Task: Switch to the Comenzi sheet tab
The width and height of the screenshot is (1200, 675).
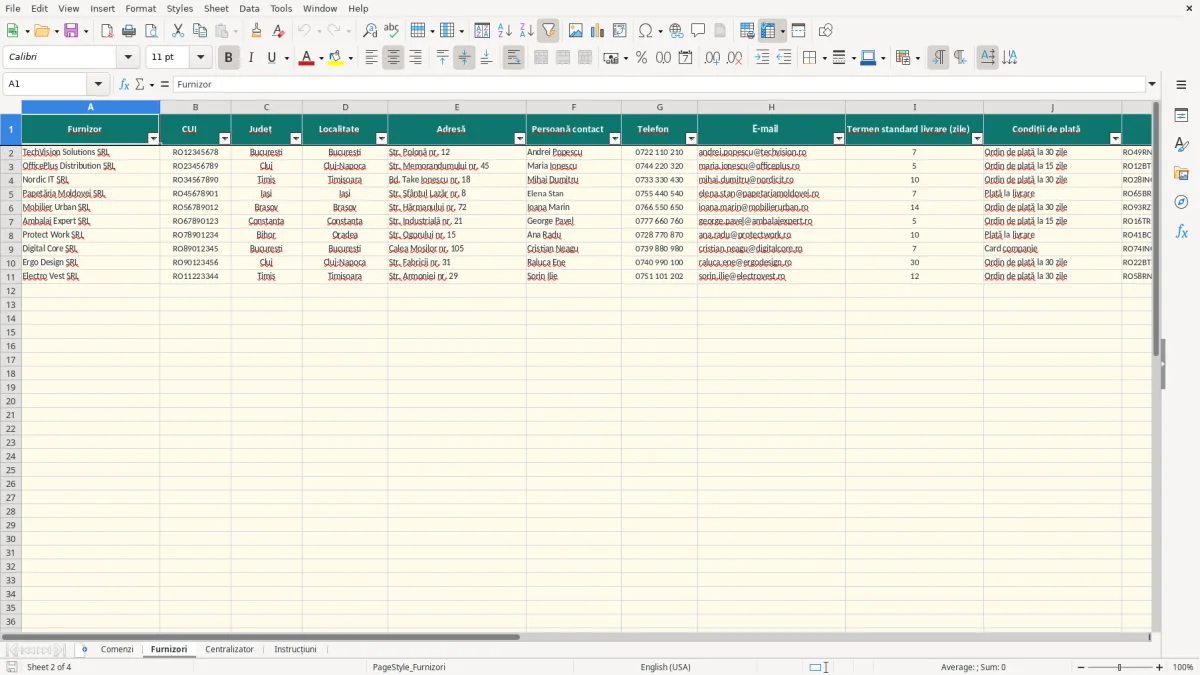Action: click(x=117, y=649)
